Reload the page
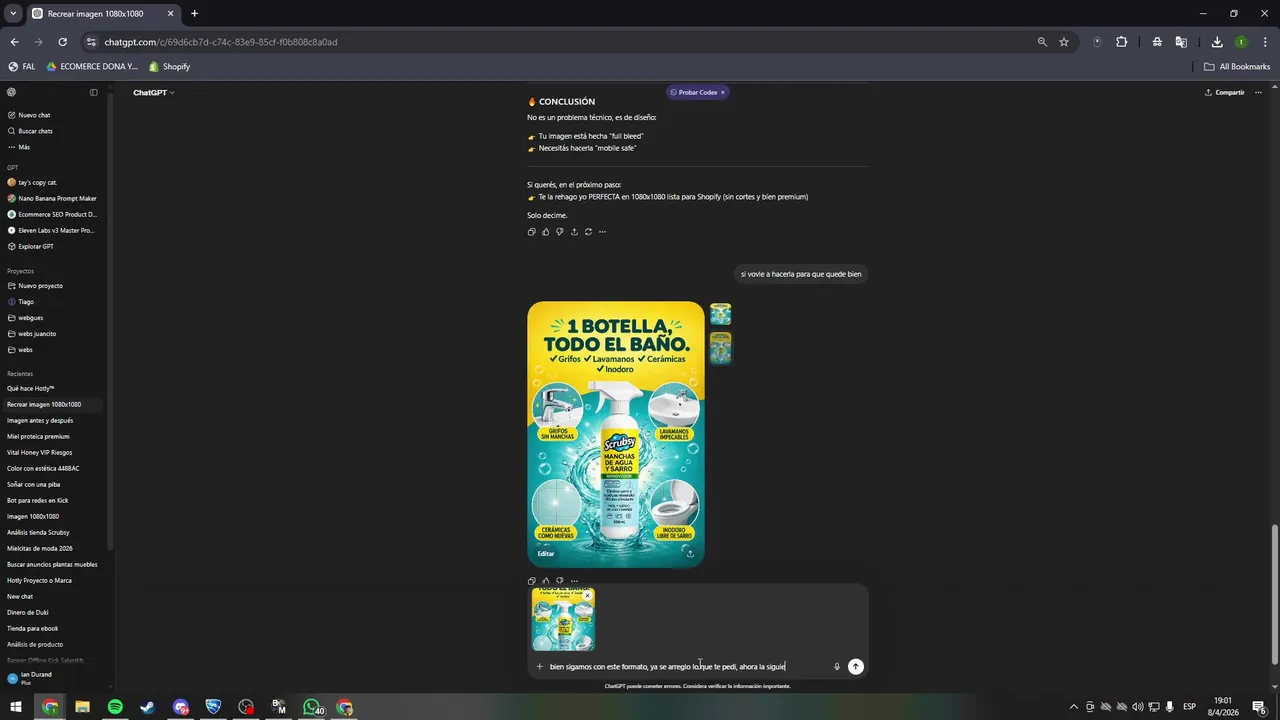 [62, 42]
